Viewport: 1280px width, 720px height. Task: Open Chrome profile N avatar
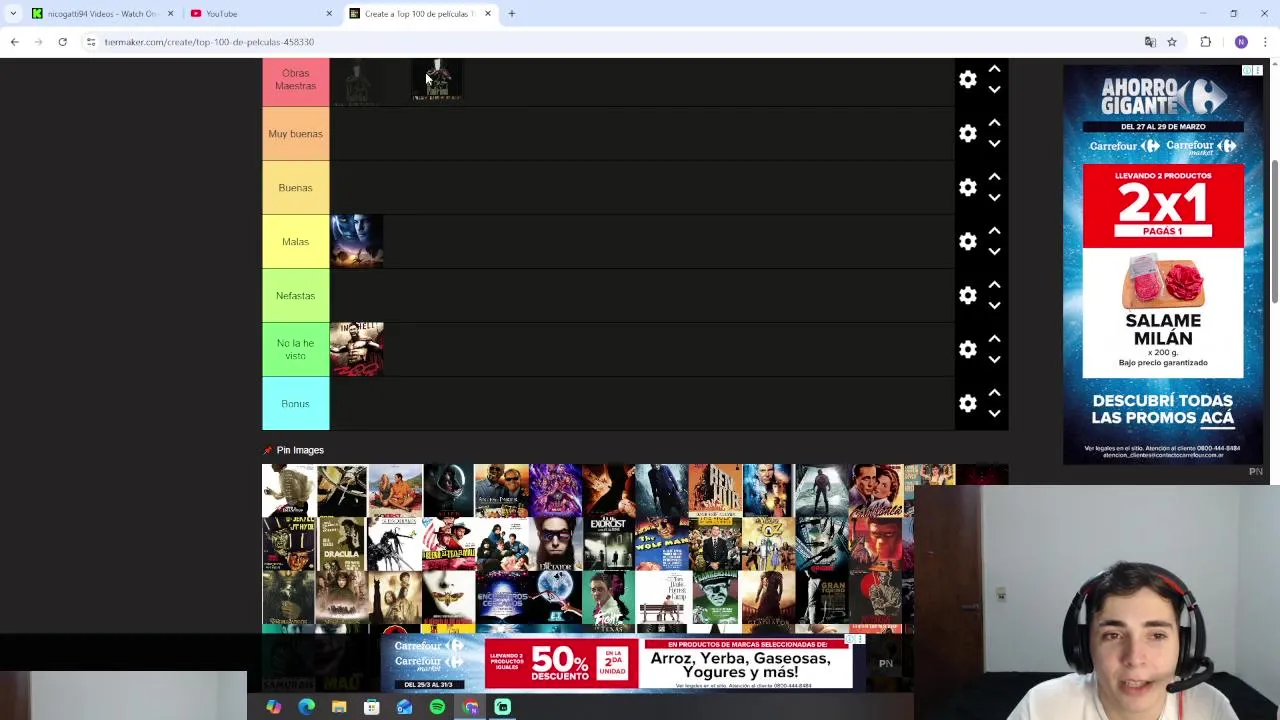pos(1241,42)
